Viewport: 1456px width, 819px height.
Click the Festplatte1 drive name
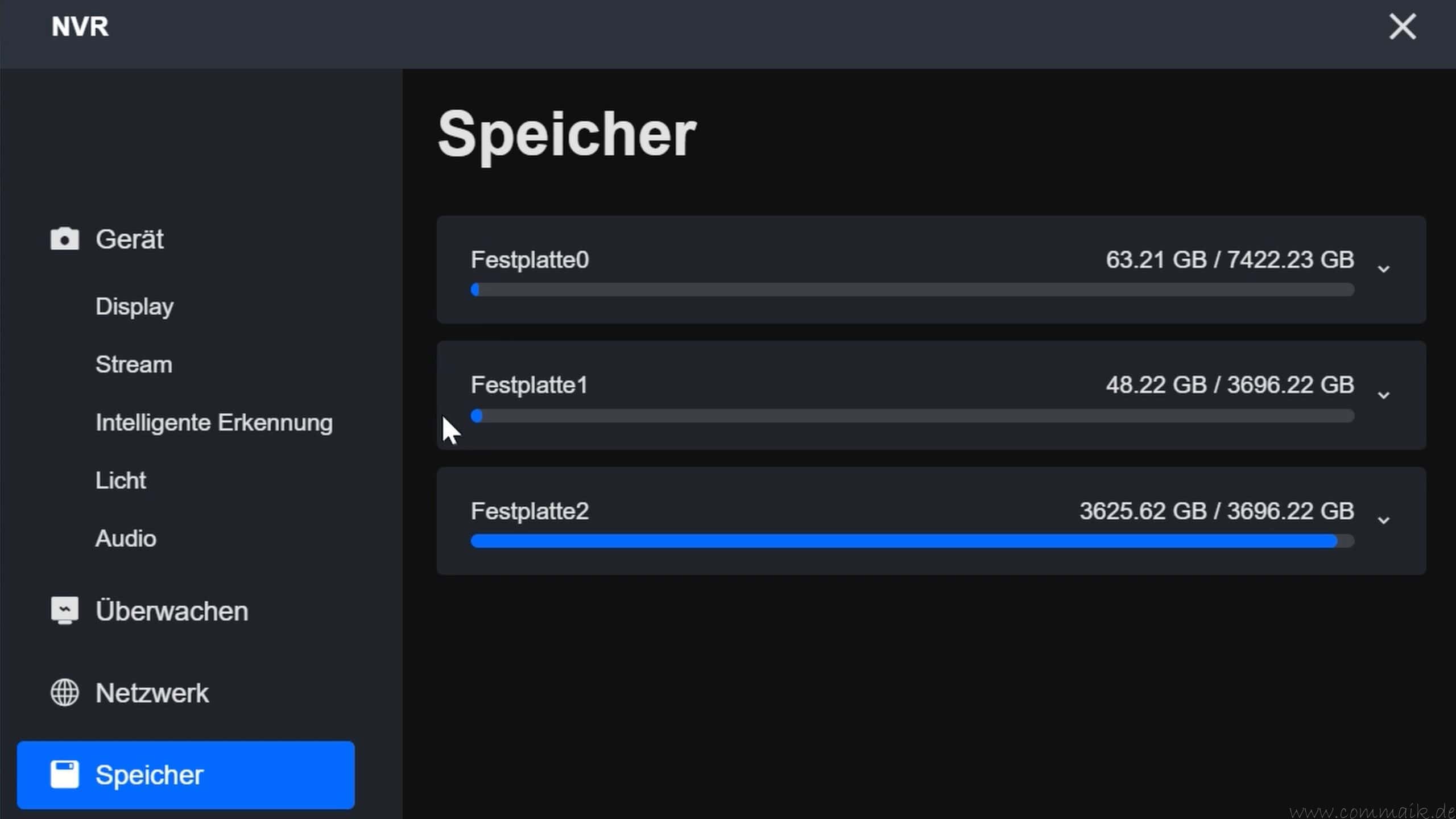(529, 385)
